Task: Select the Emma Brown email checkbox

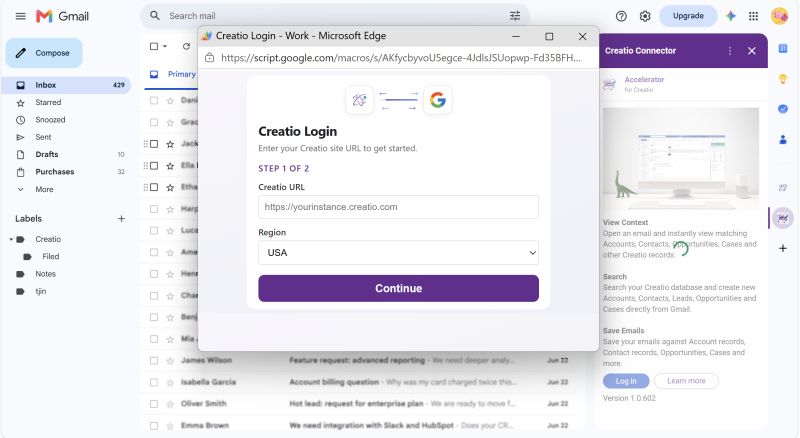Action: tap(154, 426)
